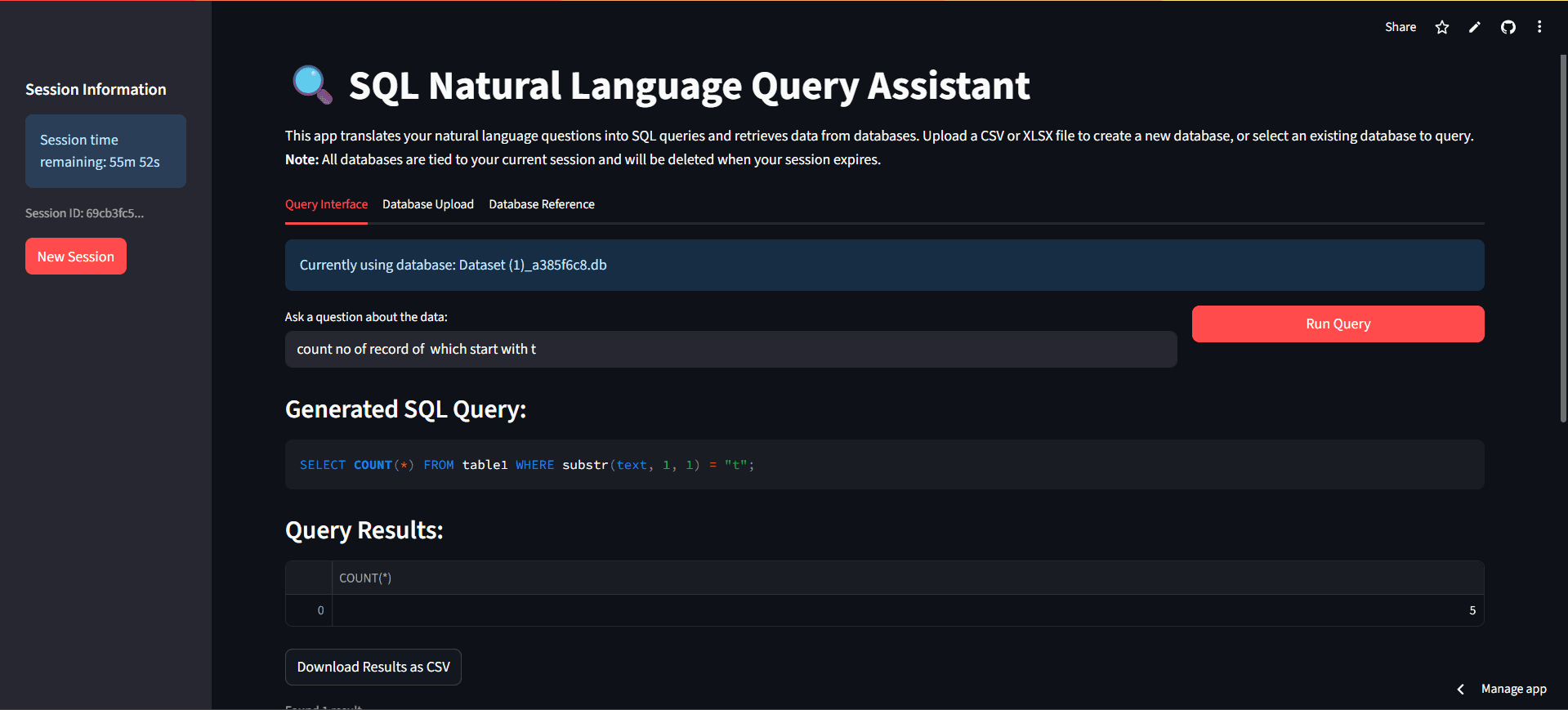Screen dimensions: 1568x710
Task: Click the Manage app chevron arrow
Action: (x=1461, y=689)
